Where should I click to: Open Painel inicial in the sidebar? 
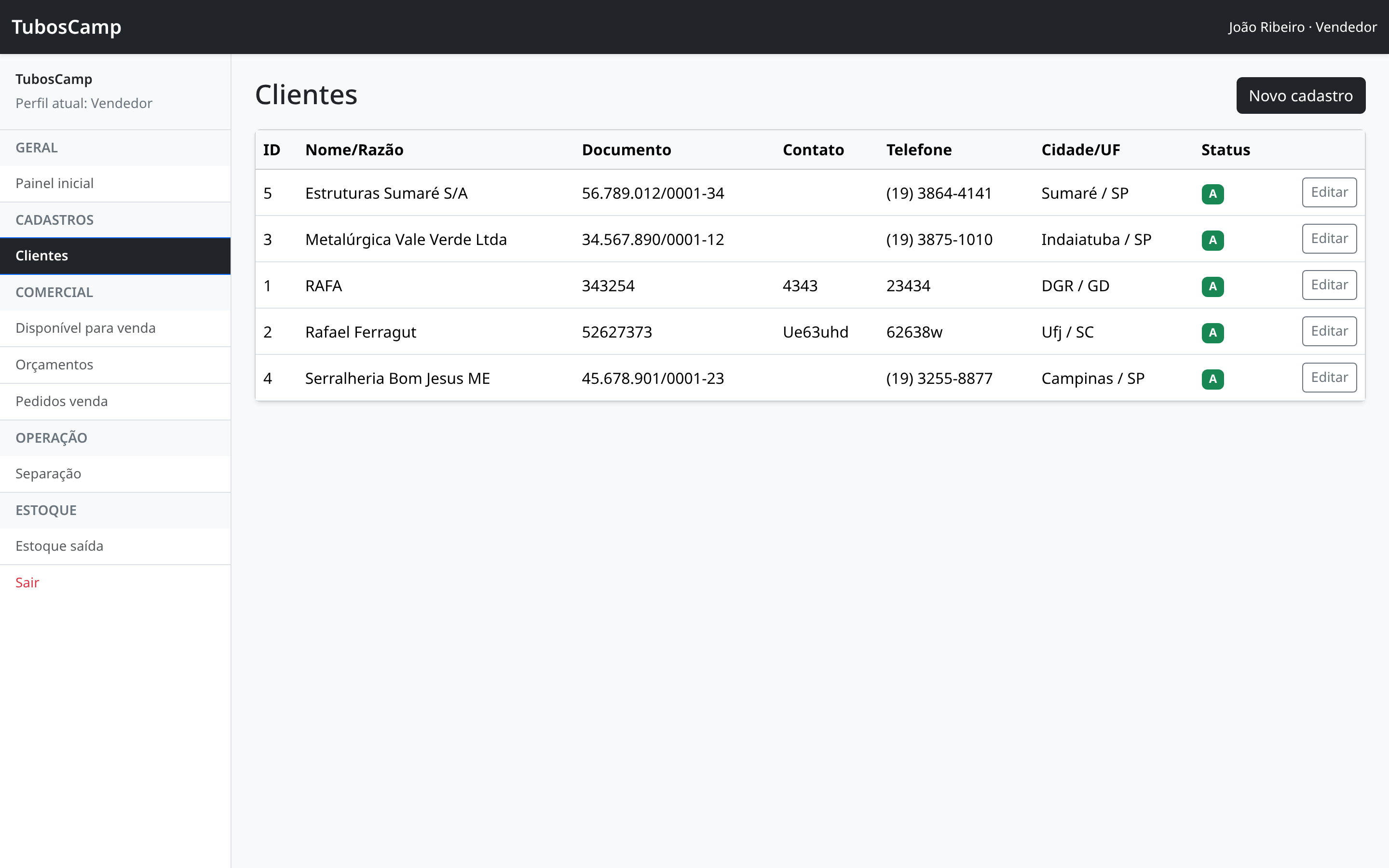click(x=115, y=184)
